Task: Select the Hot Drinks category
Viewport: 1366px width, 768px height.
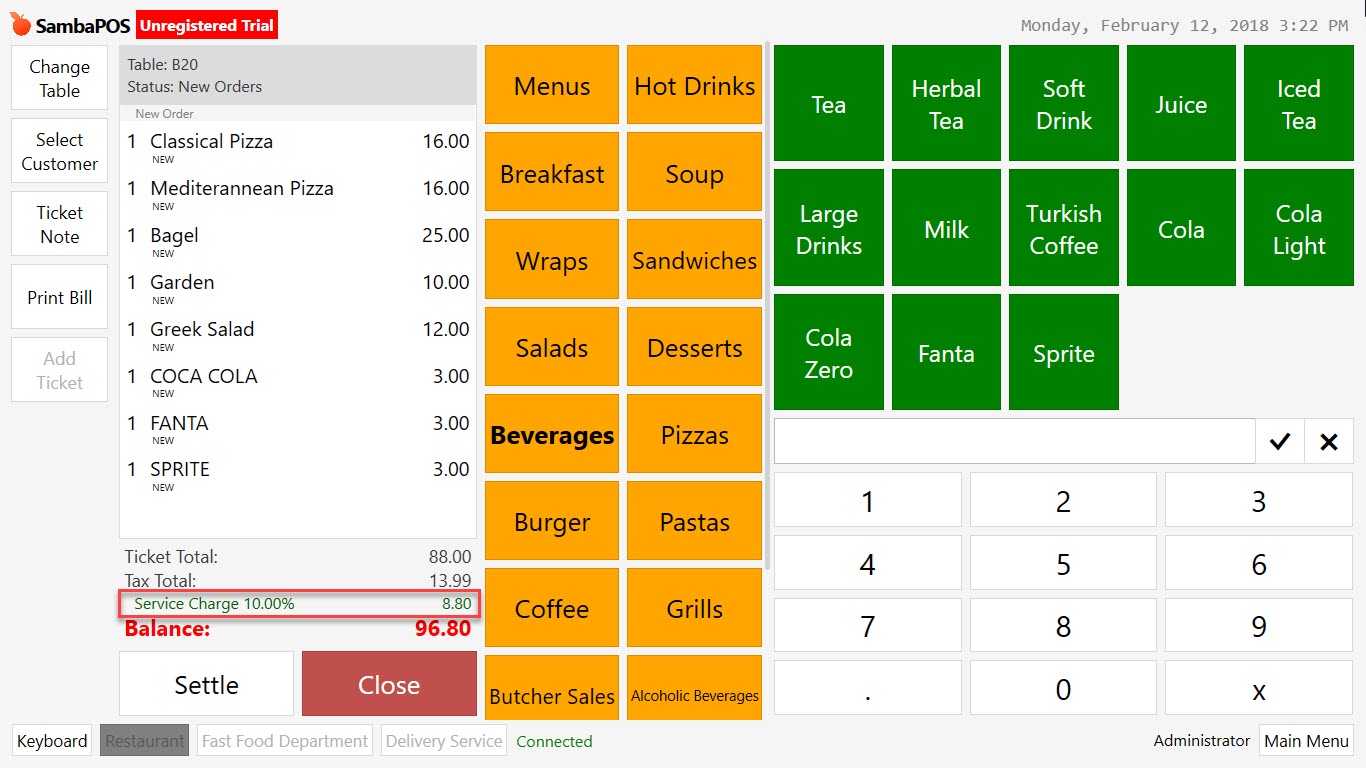Action: point(694,86)
